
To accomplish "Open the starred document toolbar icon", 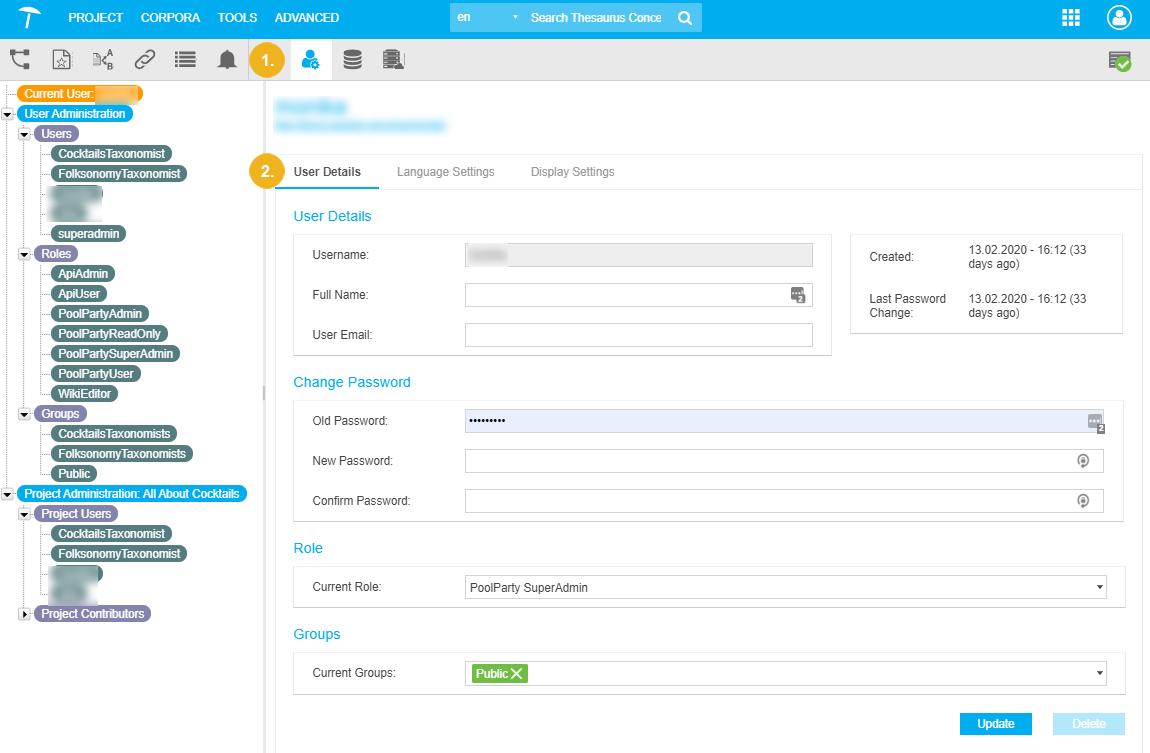I will point(62,59).
